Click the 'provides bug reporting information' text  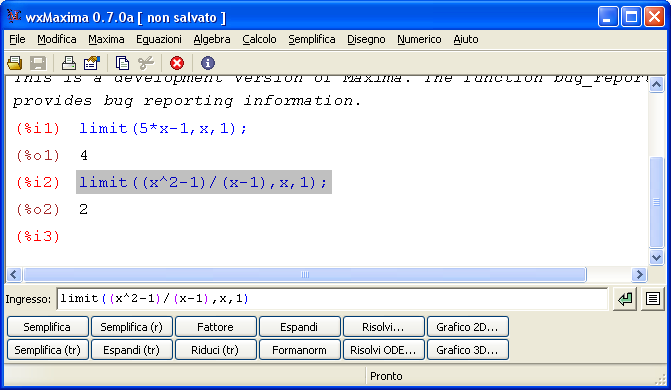click(187, 101)
